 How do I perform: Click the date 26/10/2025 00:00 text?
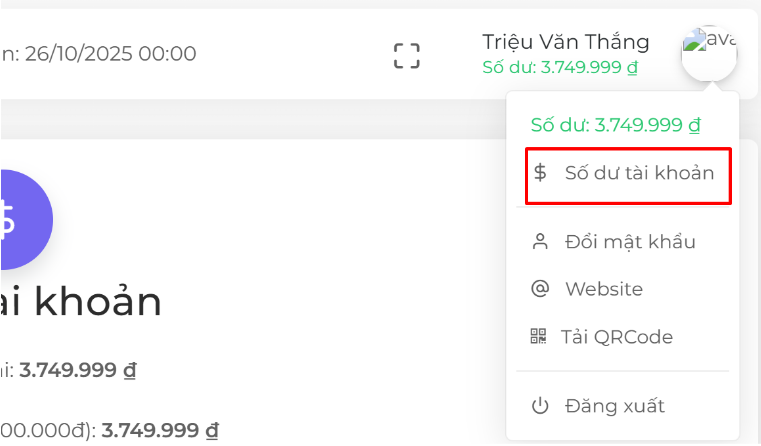tap(111, 53)
